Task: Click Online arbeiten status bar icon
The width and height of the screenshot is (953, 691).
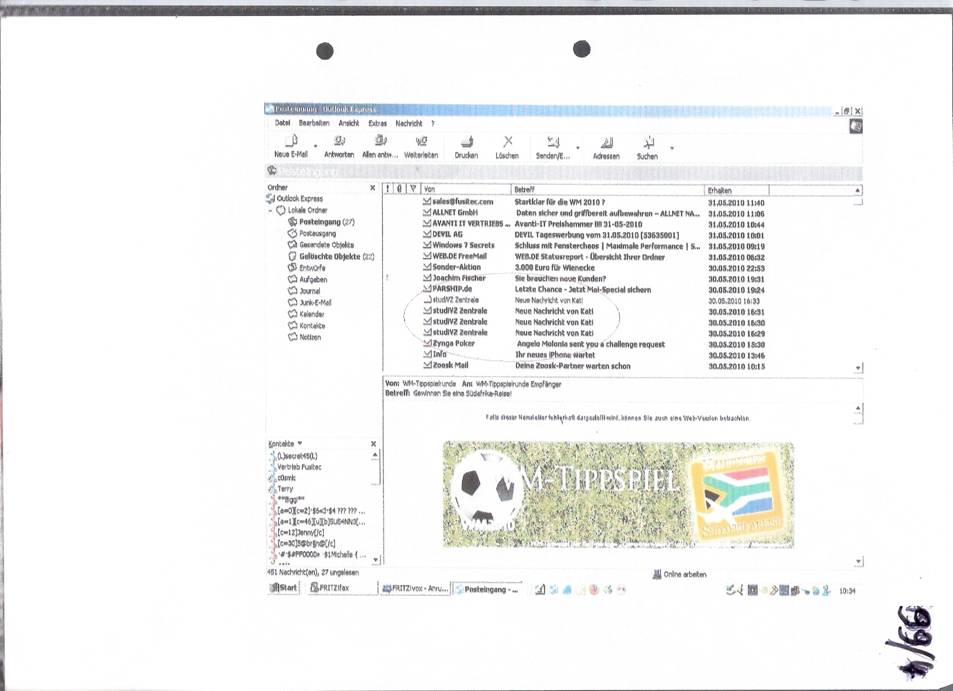Action: pos(657,574)
